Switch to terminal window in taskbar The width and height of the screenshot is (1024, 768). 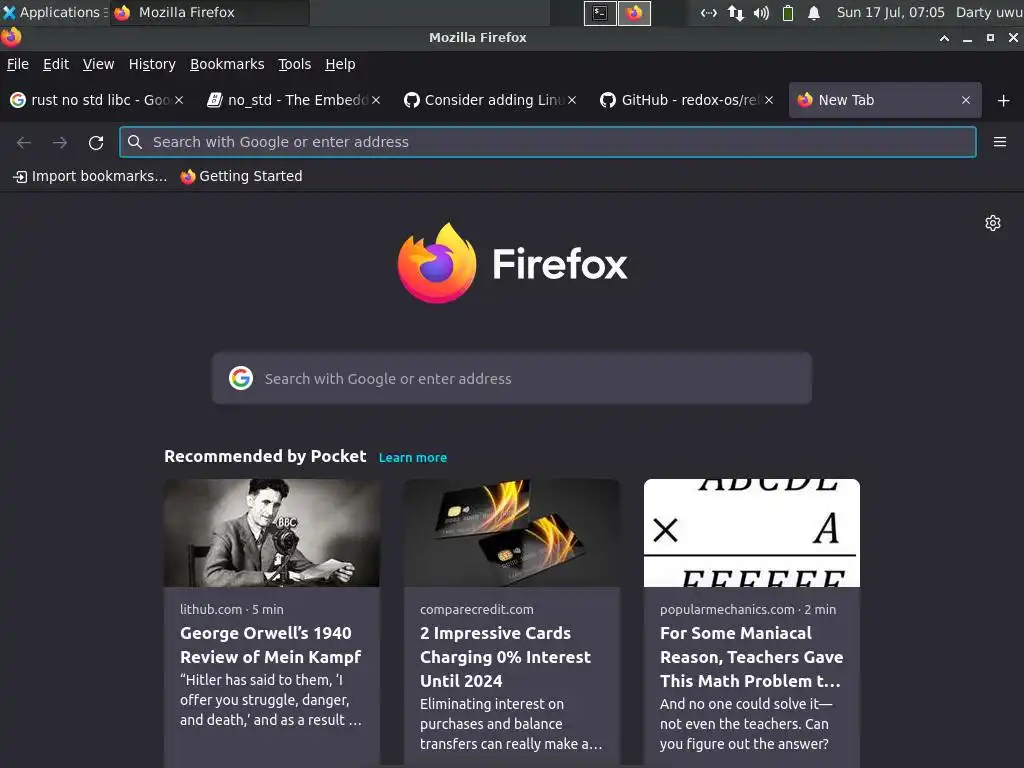pyautogui.click(x=600, y=12)
